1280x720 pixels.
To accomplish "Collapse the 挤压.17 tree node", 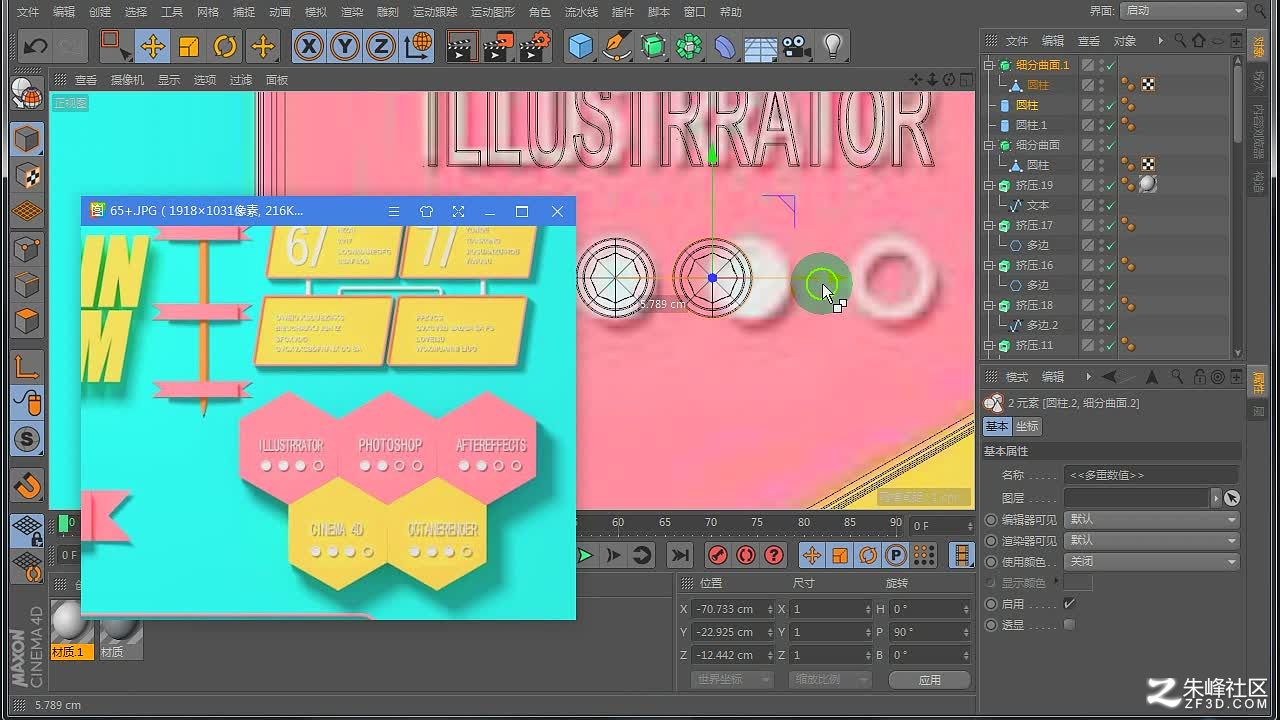I will (x=989, y=225).
